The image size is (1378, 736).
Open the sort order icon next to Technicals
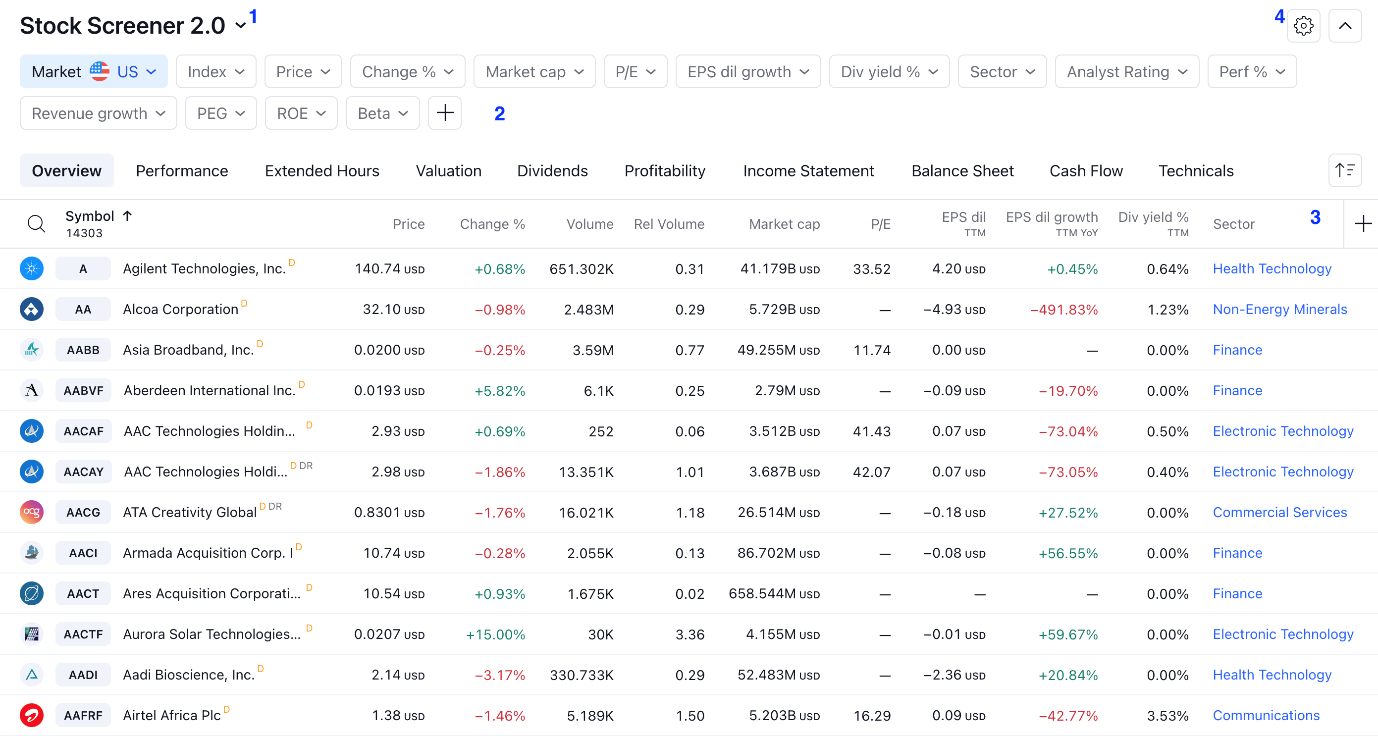click(1345, 170)
